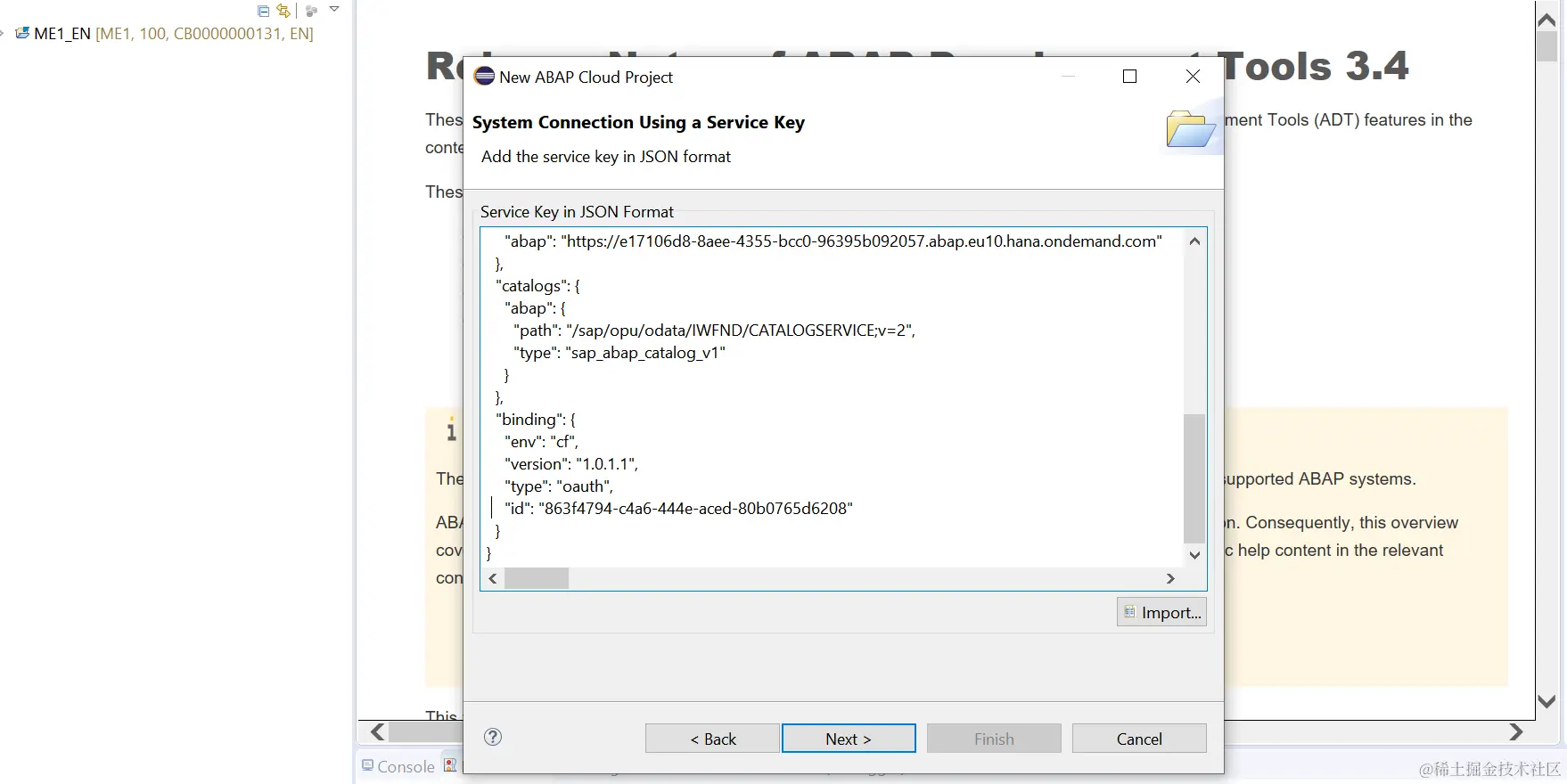This screenshot has height=784, width=1567.
Task: Click release notes horizontal scroll right arrow
Action: (1516, 732)
